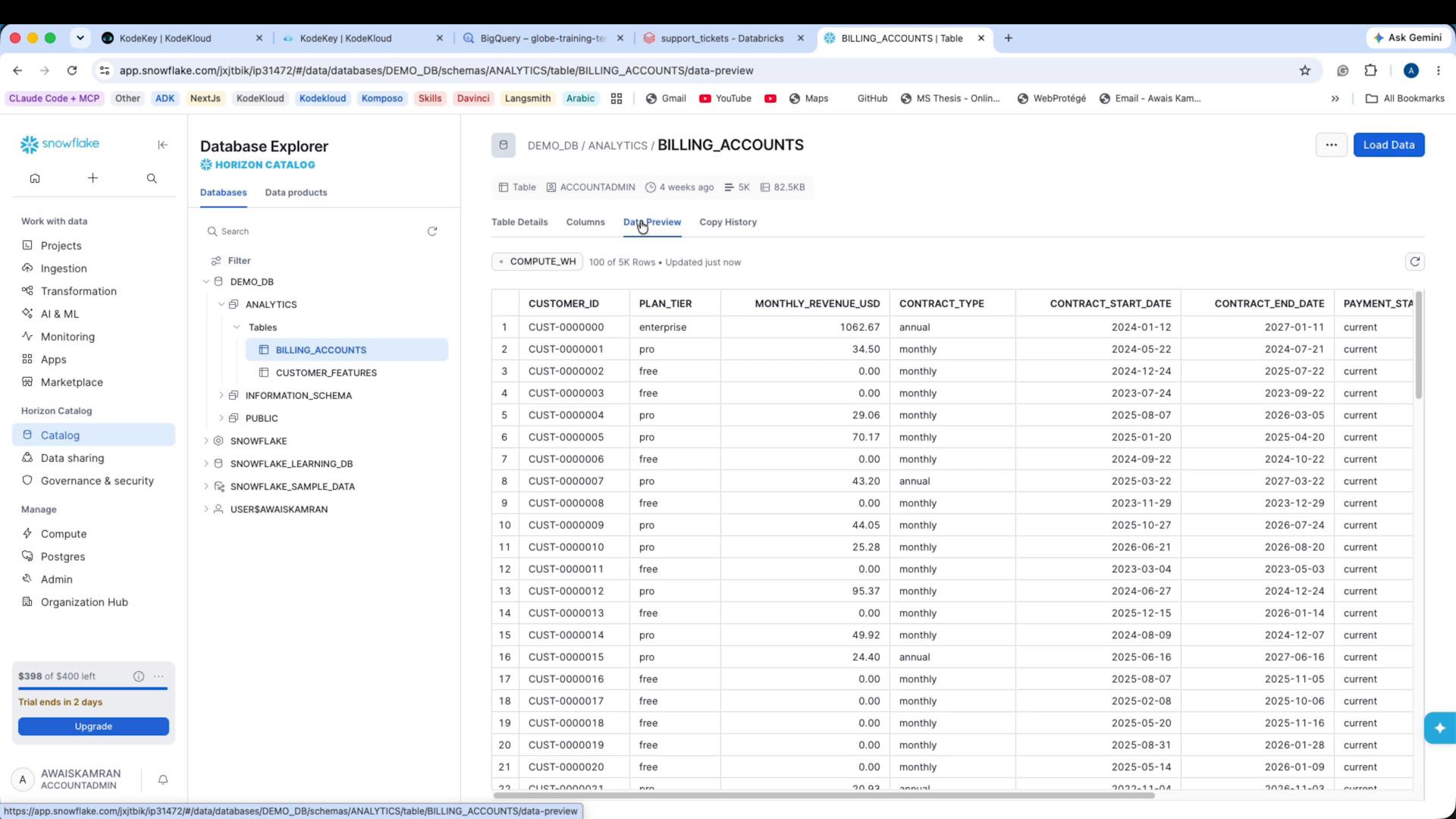1456x819 pixels.
Task: Collapse the Tables folder
Action: pyautogui.click(x=237, y=327)
